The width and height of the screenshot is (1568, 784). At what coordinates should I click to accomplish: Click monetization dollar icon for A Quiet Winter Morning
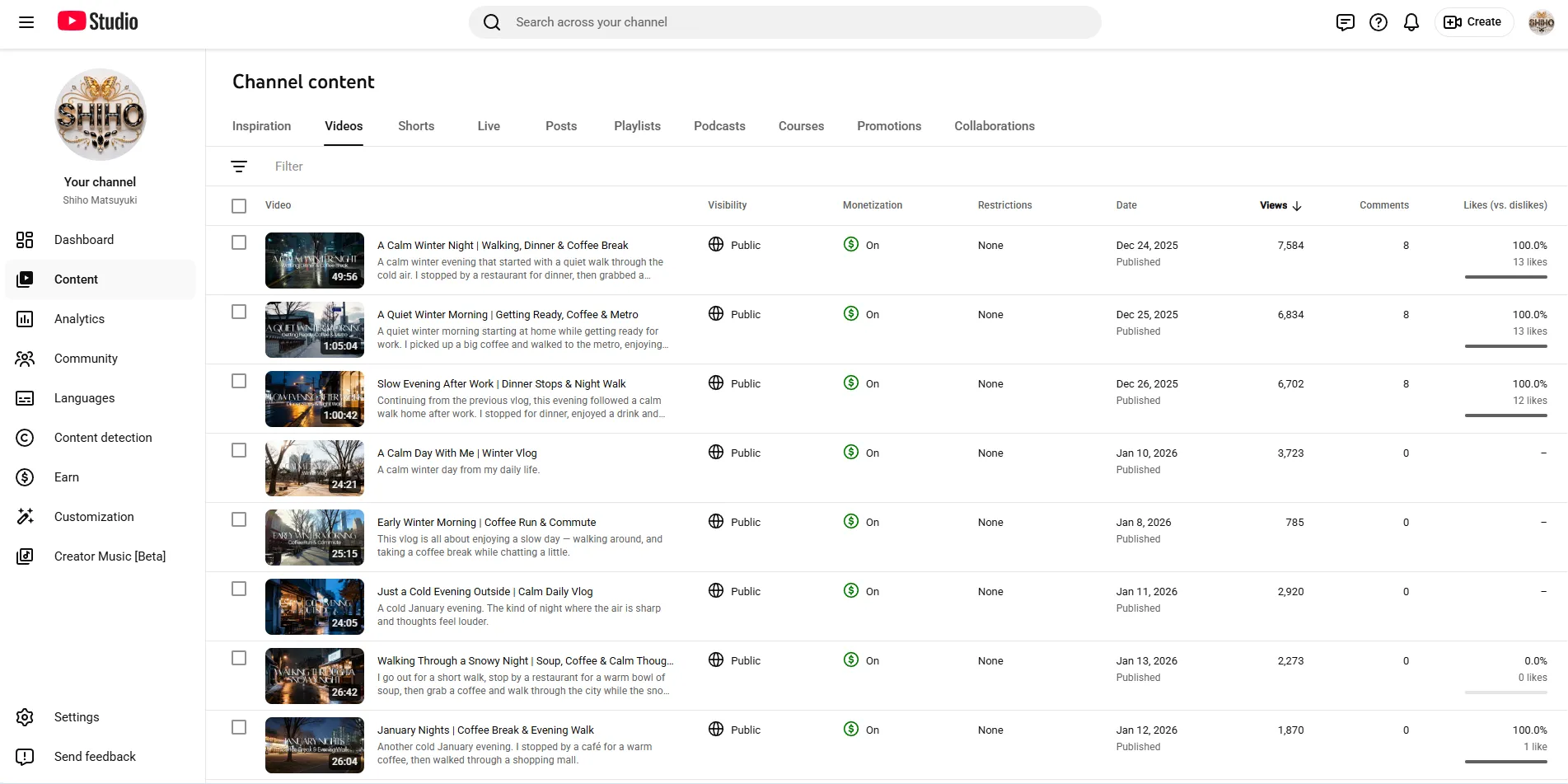[851, 314]
